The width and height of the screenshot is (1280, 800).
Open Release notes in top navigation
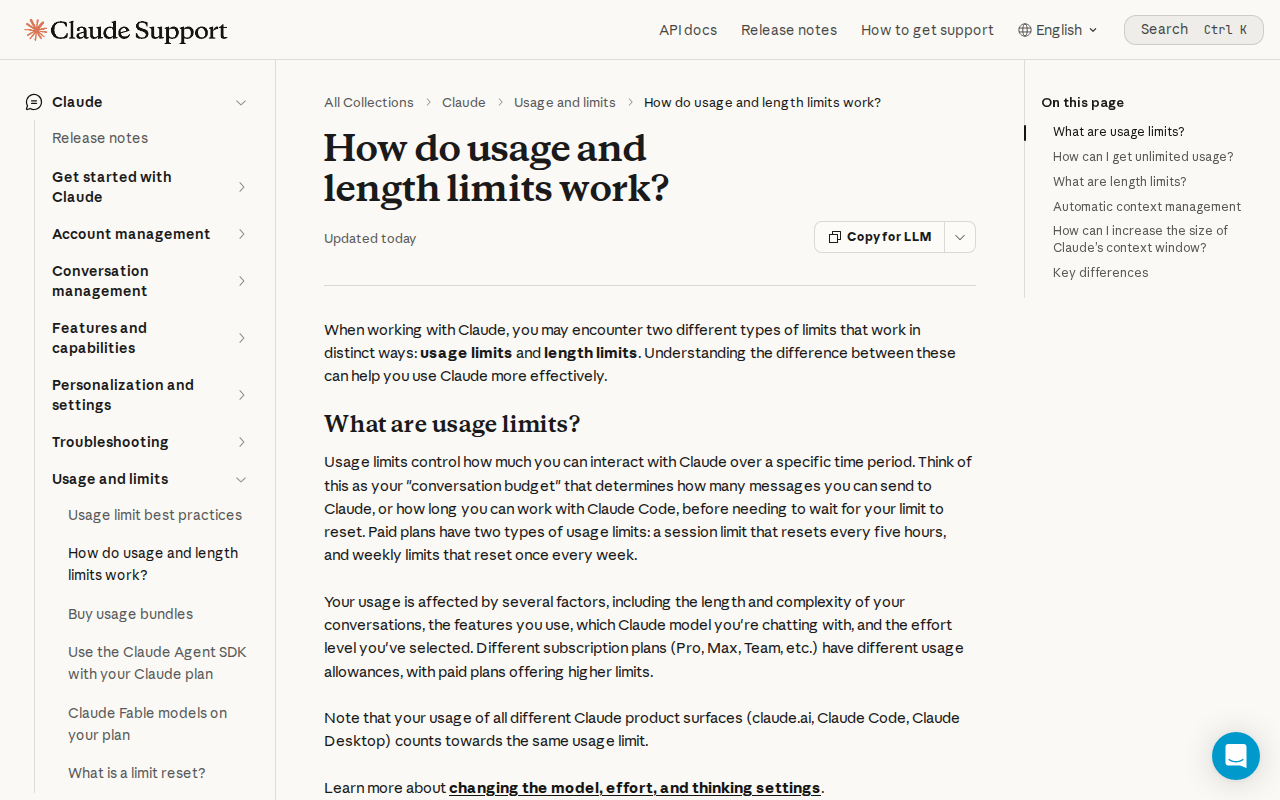point(789,30)
